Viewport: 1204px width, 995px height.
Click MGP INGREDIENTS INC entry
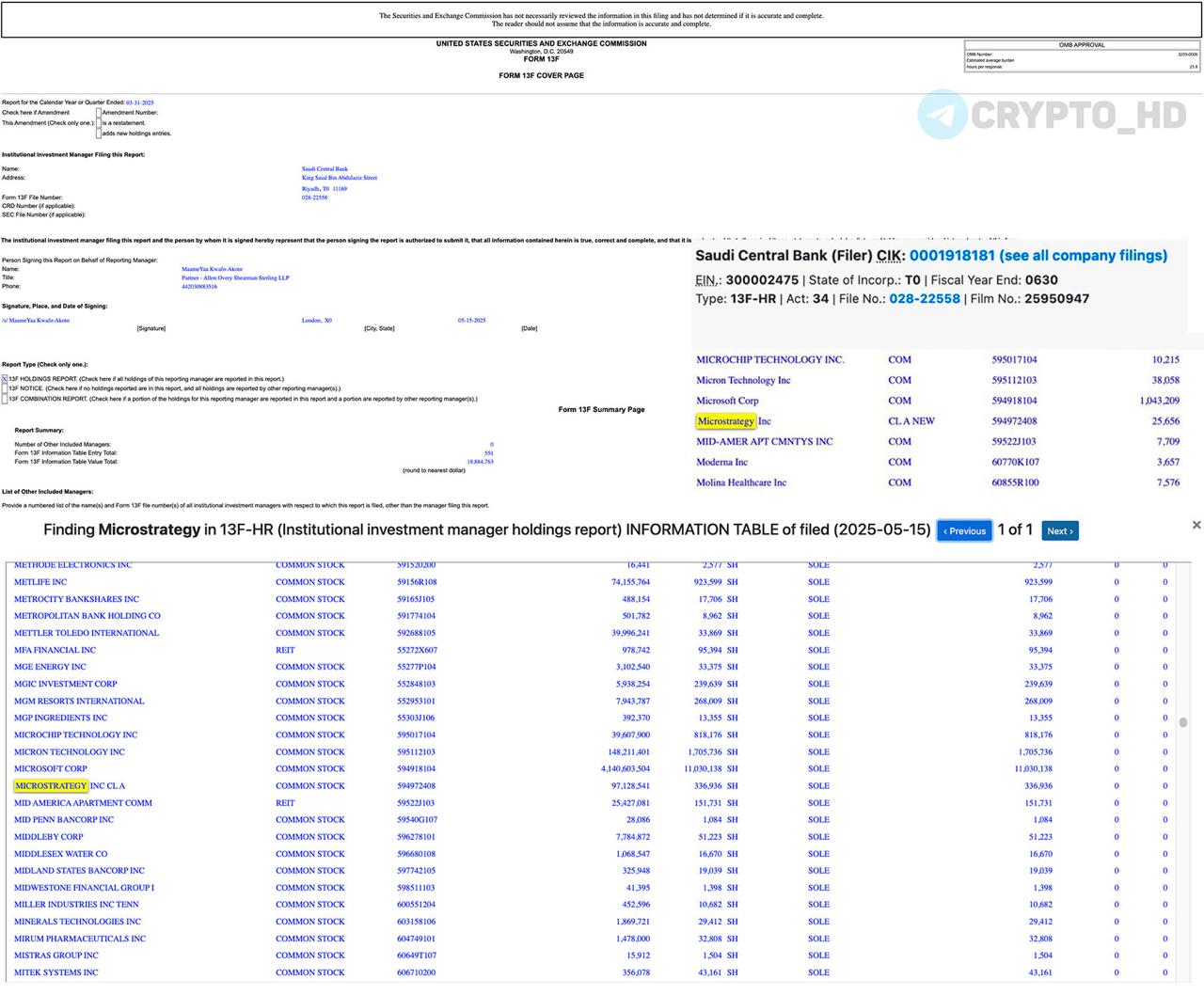(61, 718)
